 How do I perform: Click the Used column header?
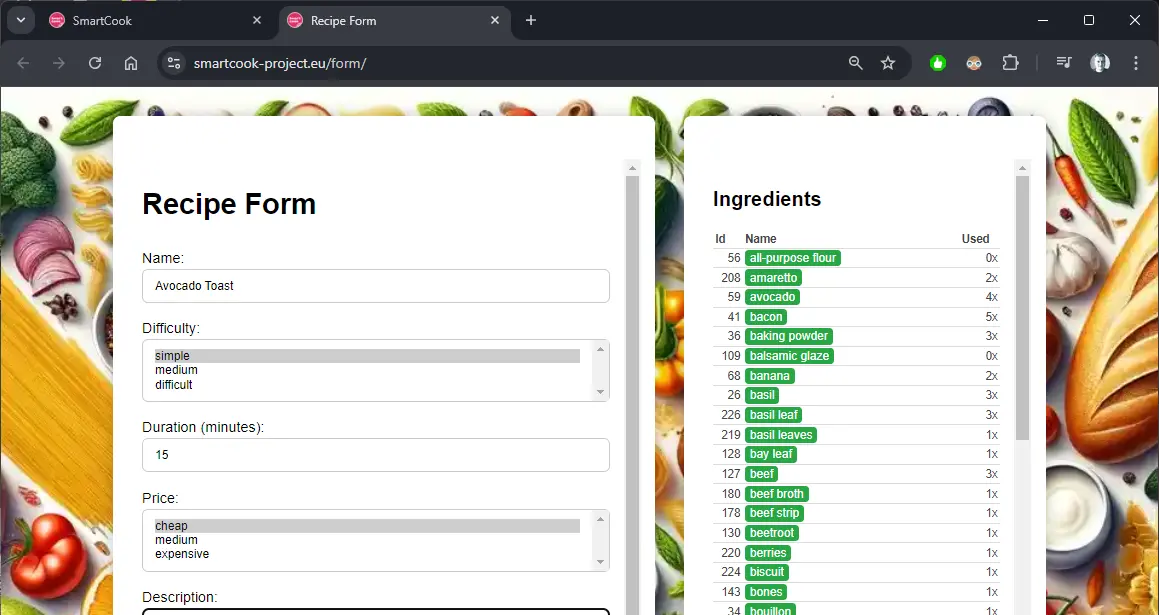click(975, 239)
